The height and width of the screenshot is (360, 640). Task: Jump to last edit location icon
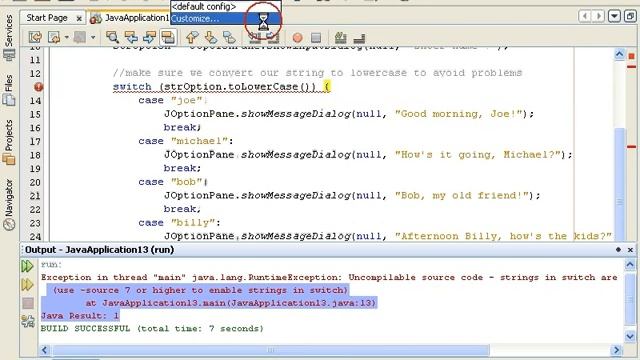[x=35, y=38]
